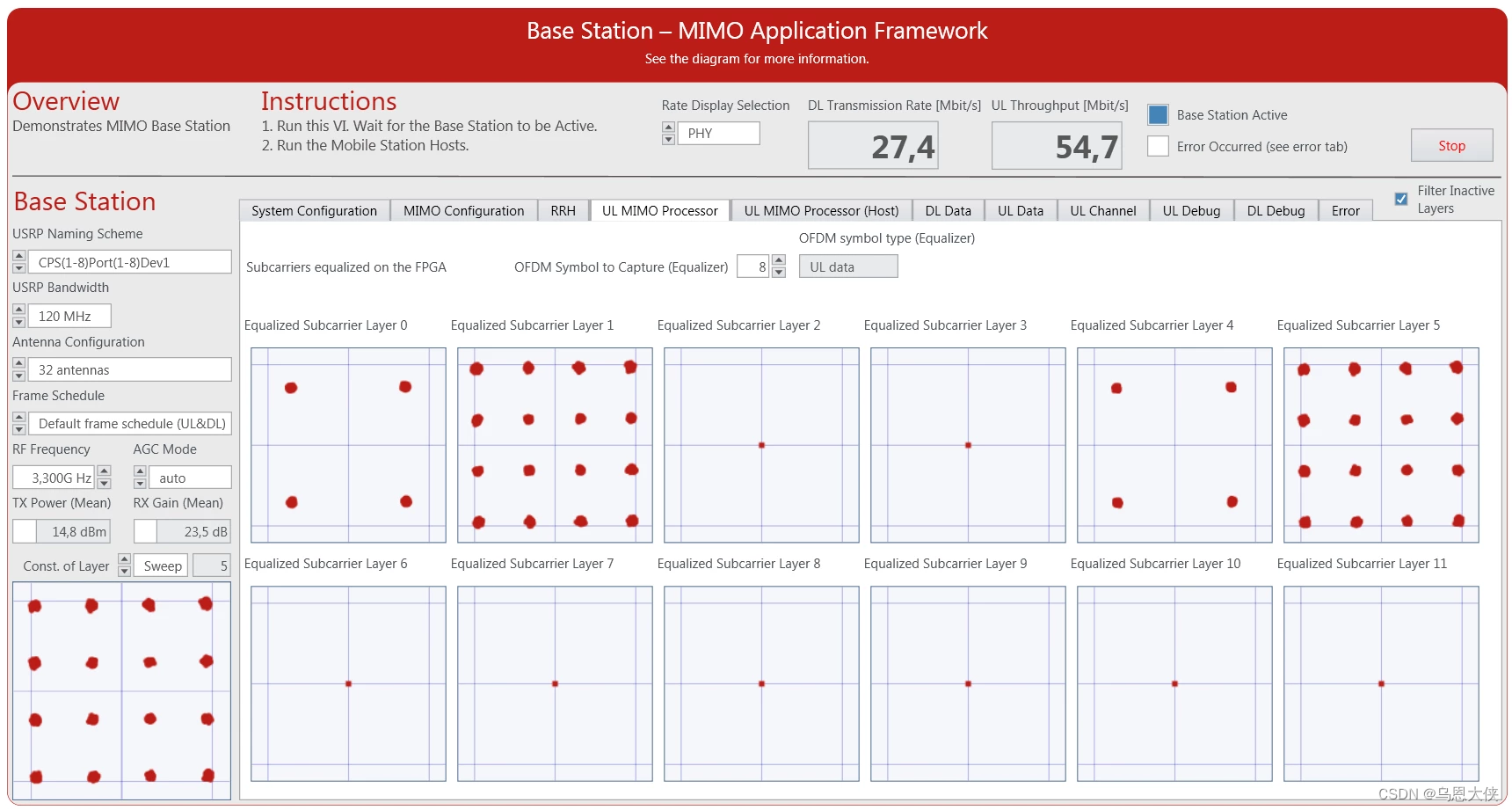Image resolution: width=1512 pixels, height=810 pixels.
Task: Open Frame Schedule default selector
Action: pos(130,424)
